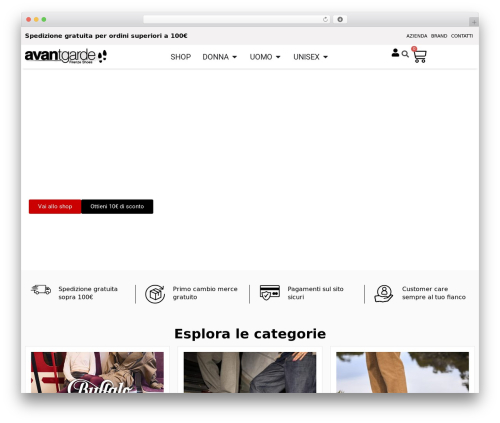Open the Buffalo category thumbnail
The width and height of the screenshot is (500, 423).
point(97,372)
